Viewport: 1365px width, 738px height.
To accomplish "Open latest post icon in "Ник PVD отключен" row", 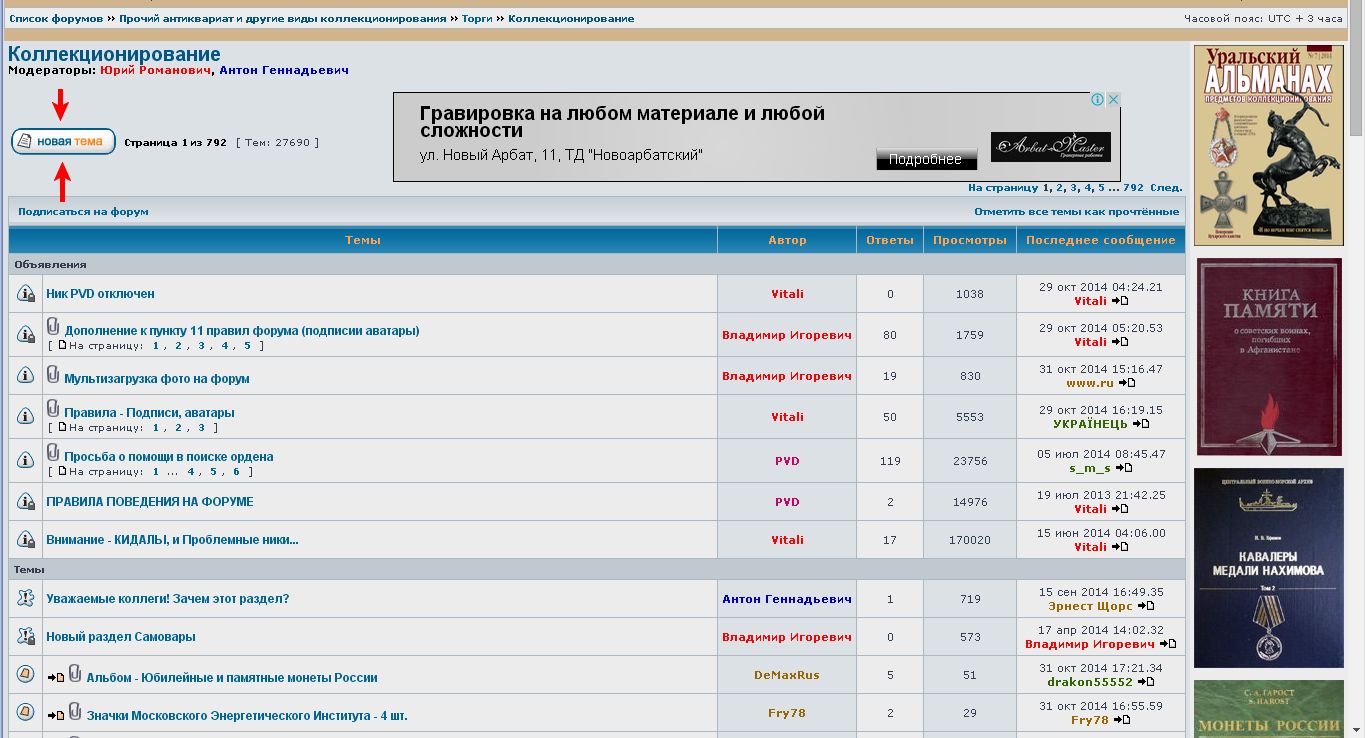I will [x=1120, y=301].
